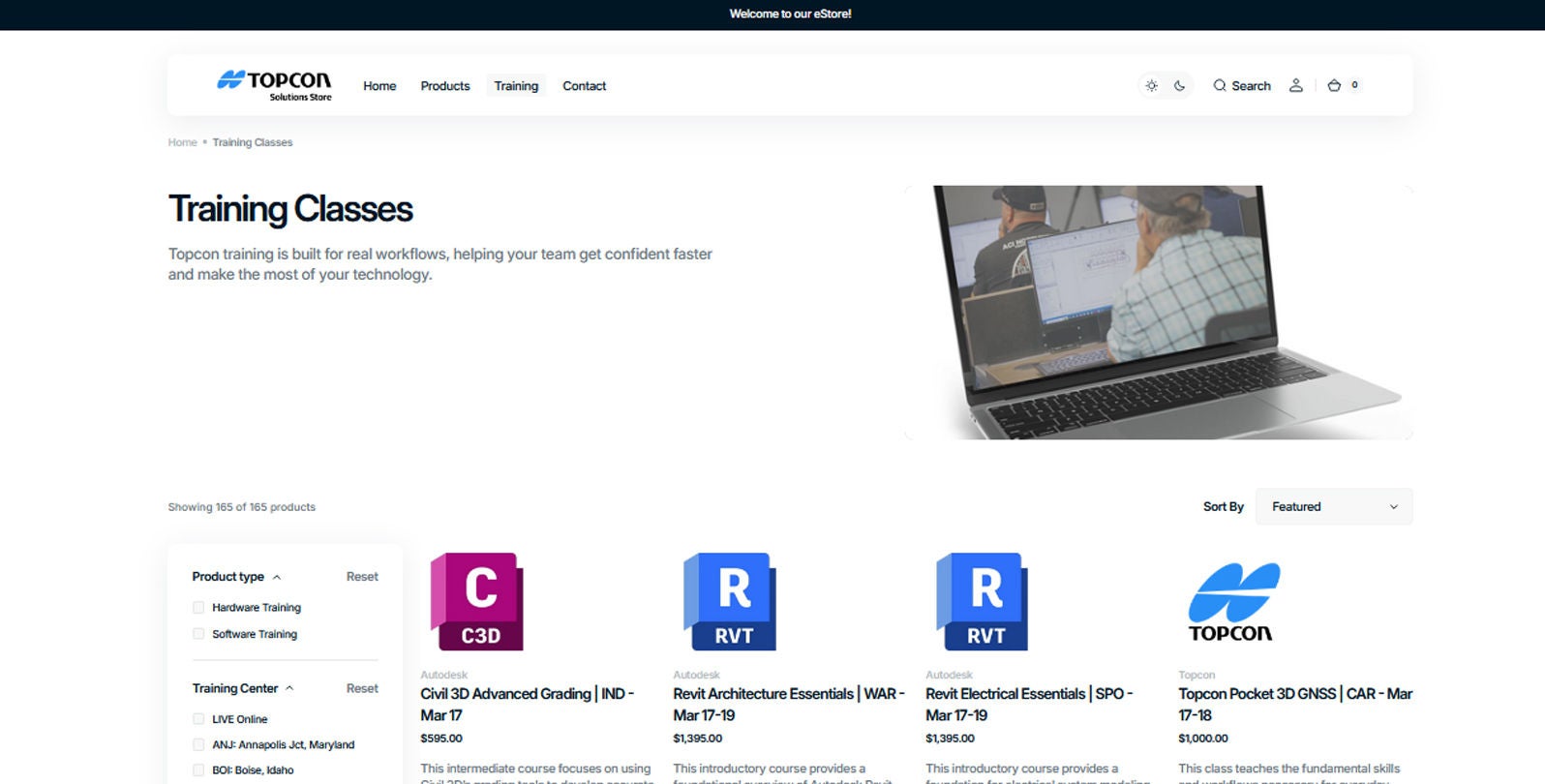Switch to dark mode moon icon

(1179, 85)
